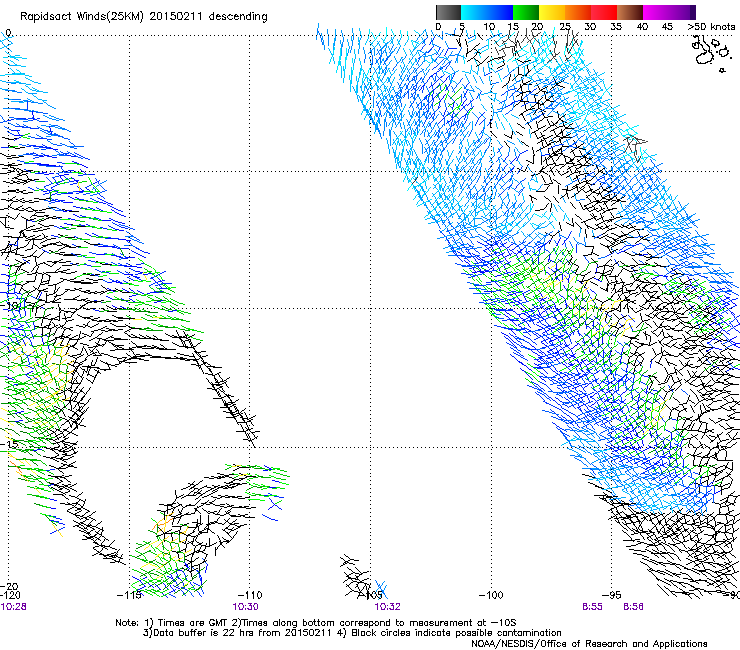Select the orange 25-30 knots legend segment
740x650 pixels.
point(578,12)
